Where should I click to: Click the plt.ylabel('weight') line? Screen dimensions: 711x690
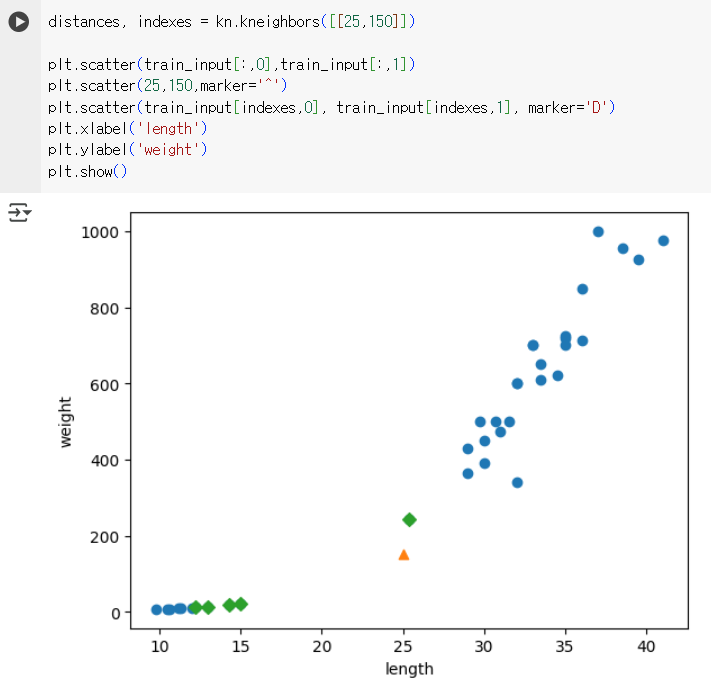point(127,150)
